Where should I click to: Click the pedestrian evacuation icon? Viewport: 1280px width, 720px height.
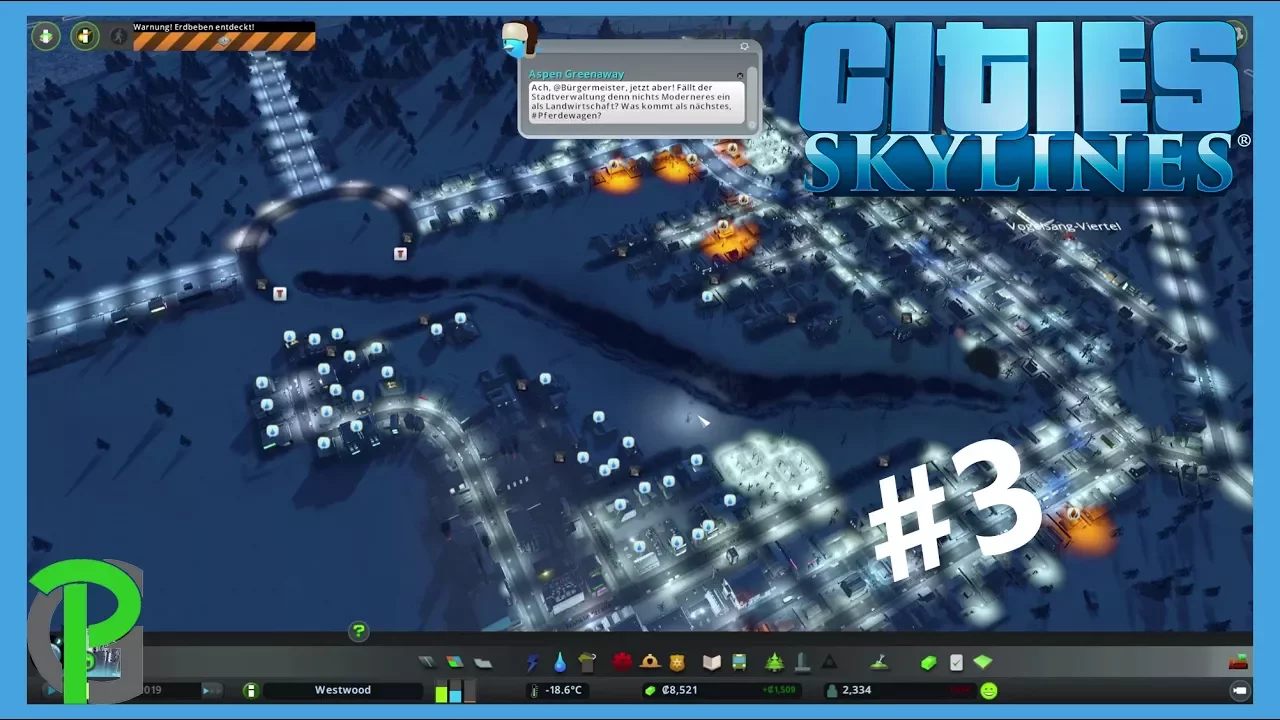[119, 37]
